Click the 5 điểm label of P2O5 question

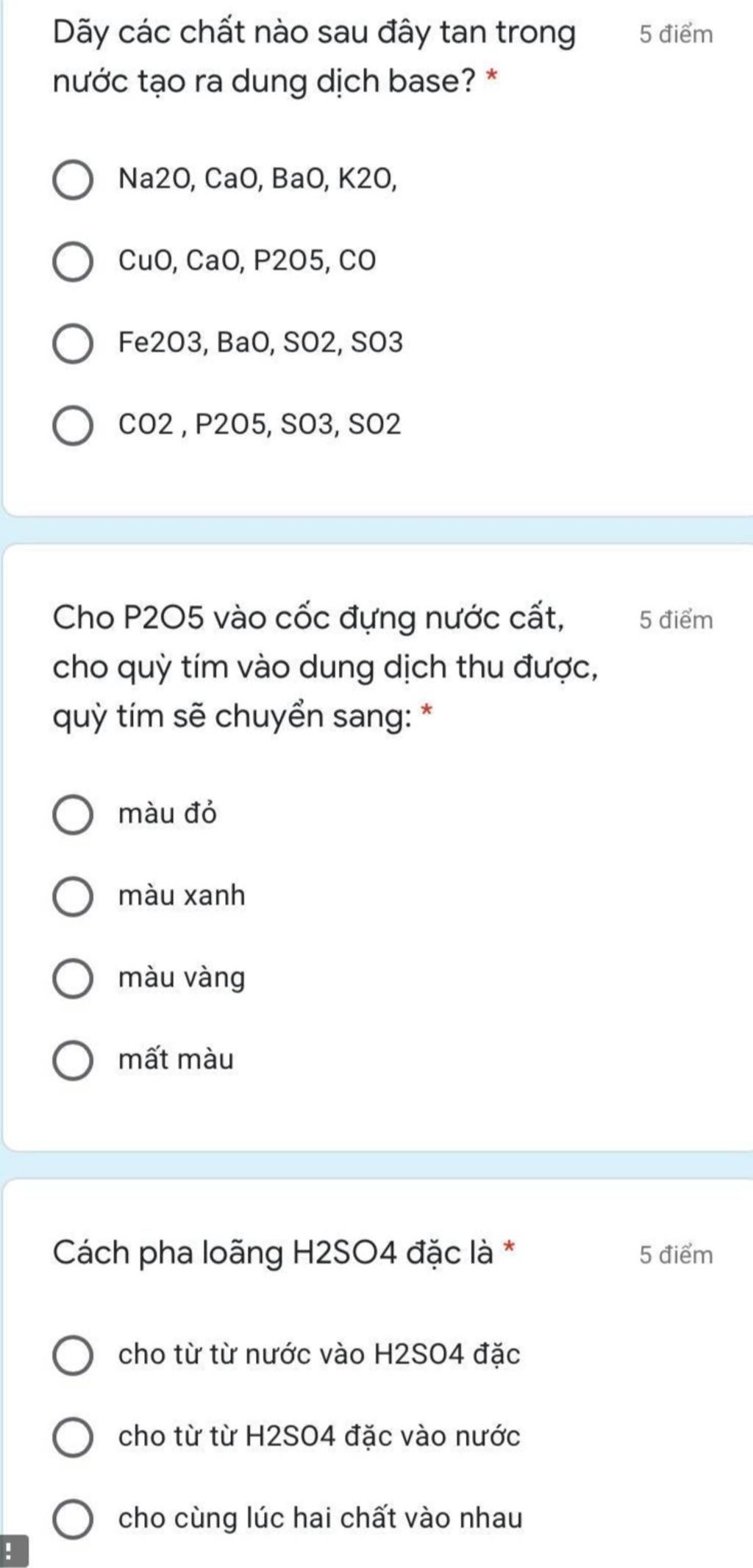pyautogui.click(x=676, y=620)
